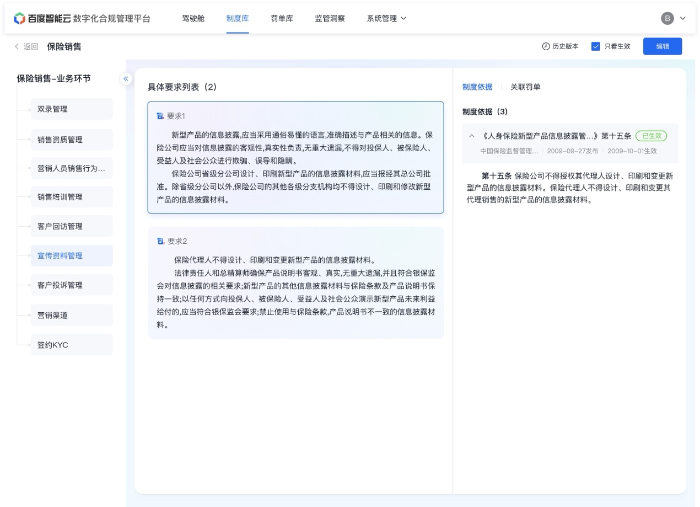Select 营销渠道 in the tree
This screenshot has width=700, height=507.
72,315
